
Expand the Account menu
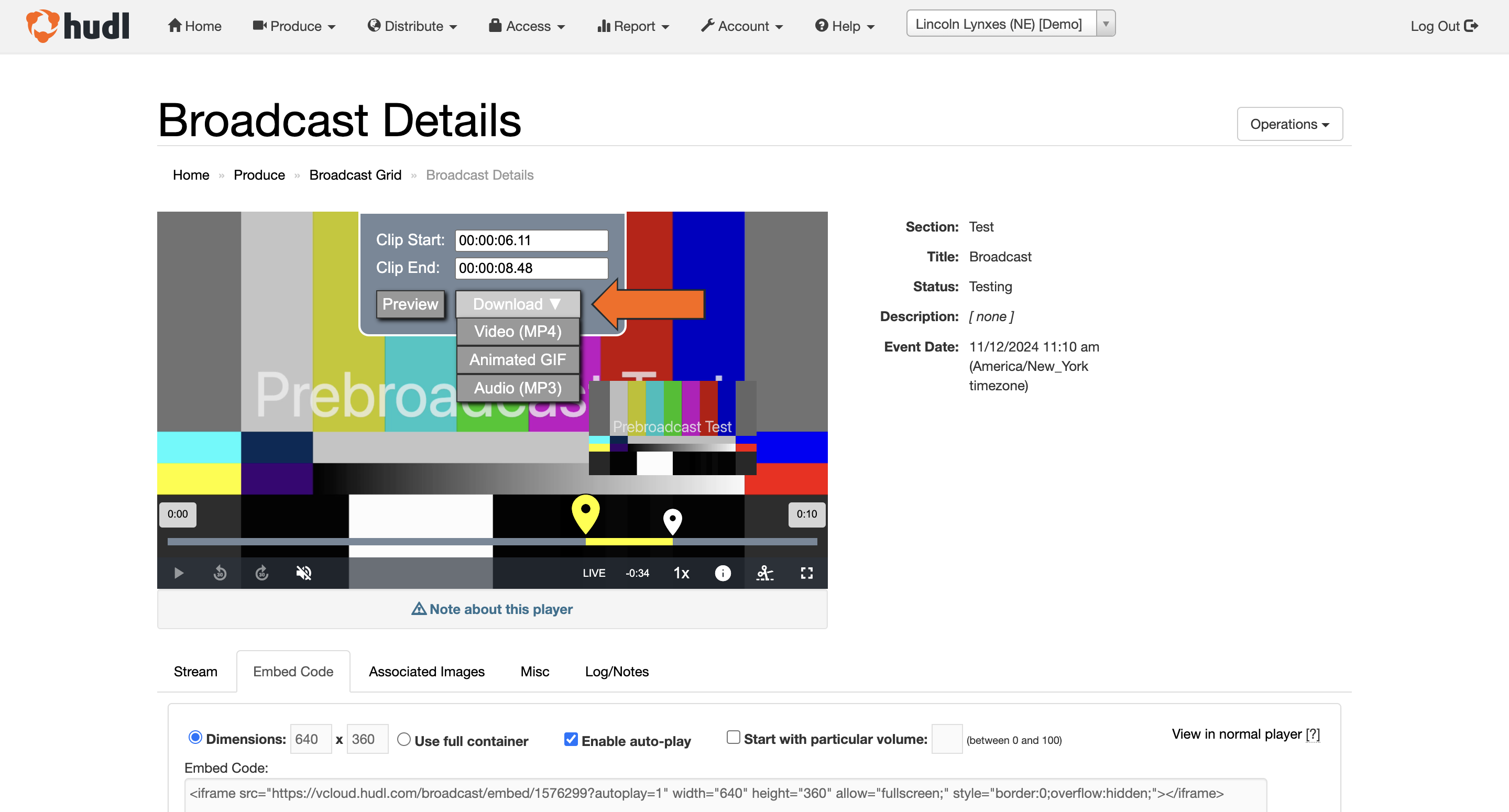coord(741,26)
